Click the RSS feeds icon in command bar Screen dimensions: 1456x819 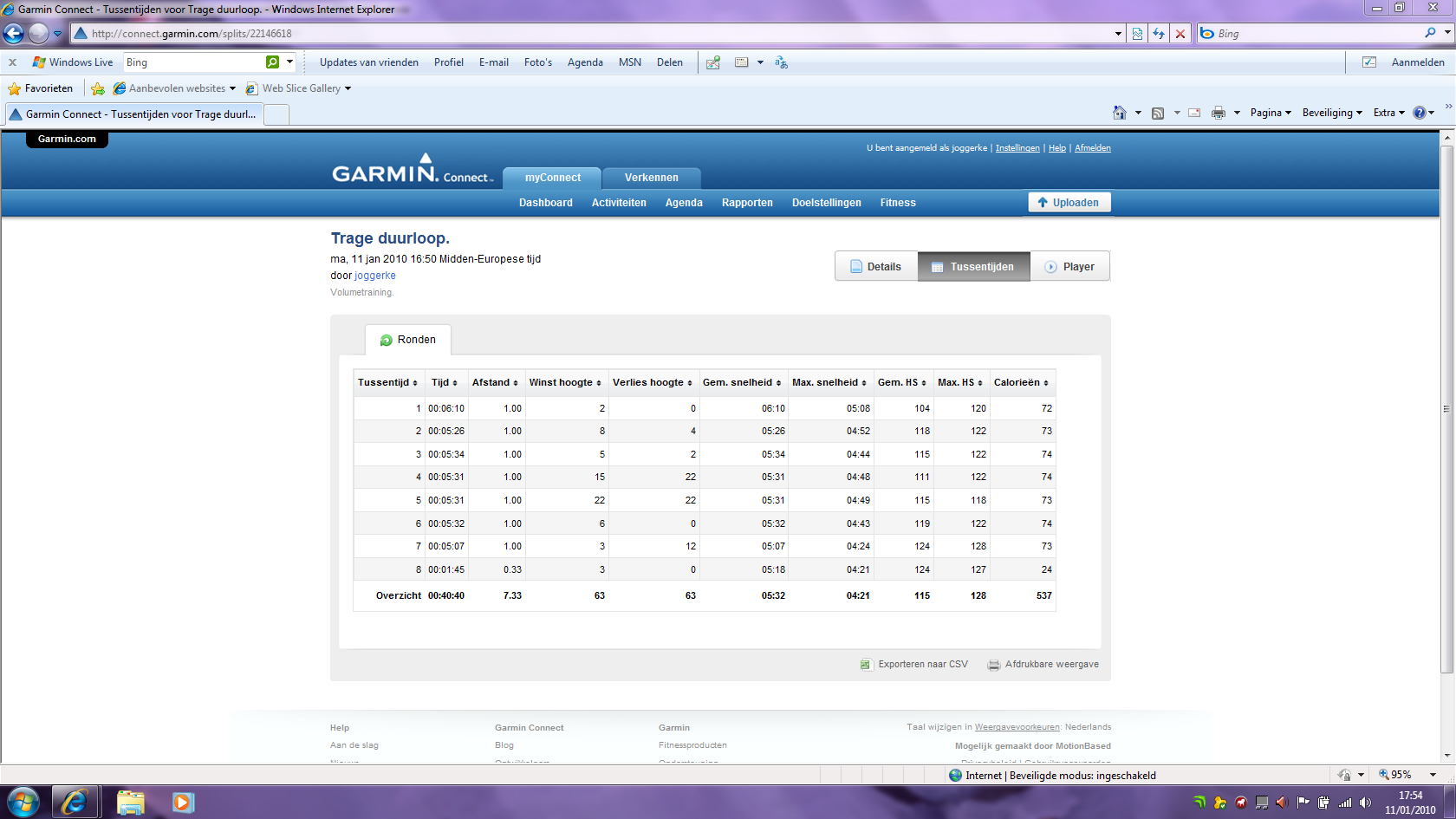click(1157, 113)
